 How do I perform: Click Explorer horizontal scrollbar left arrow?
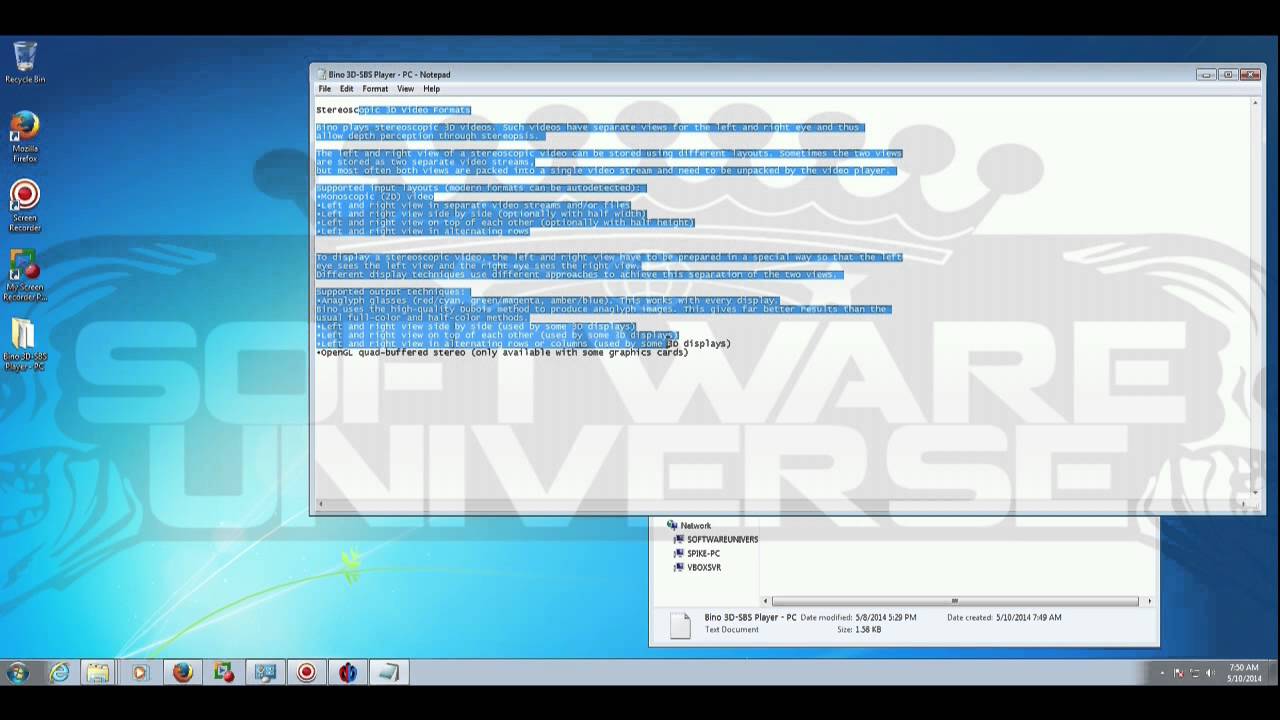(767, 601)
